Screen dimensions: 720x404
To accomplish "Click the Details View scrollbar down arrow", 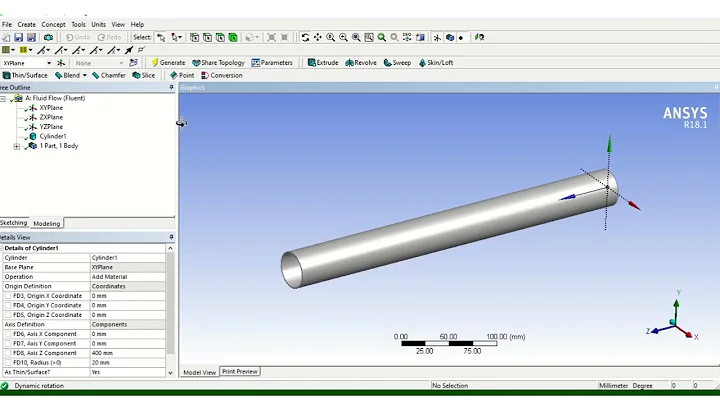I will coord(170,373).
